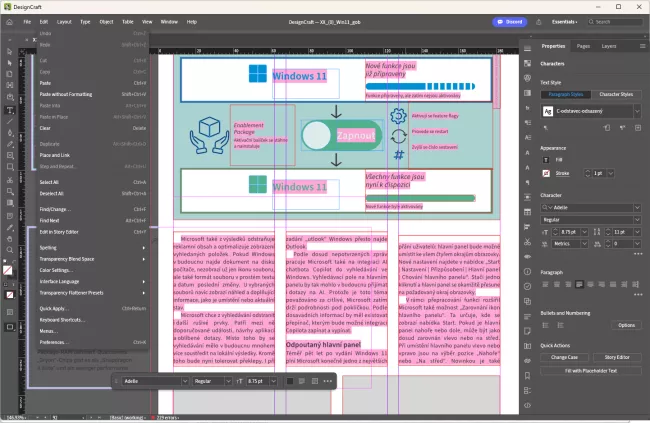The height and width of the screenshot is (423, 650).
Task: Click the Discord button
Action: (509, 22)
